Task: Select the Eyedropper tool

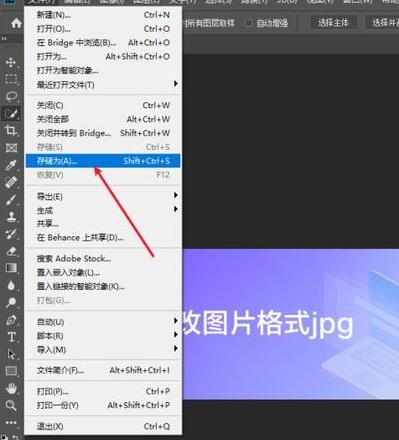Action: [11, 165]
